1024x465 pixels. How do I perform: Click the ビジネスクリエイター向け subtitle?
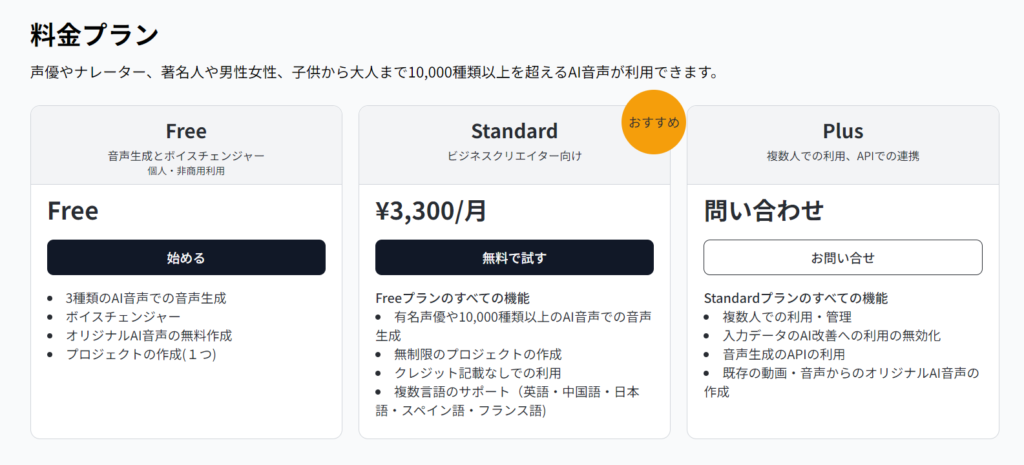pos(515,156)
